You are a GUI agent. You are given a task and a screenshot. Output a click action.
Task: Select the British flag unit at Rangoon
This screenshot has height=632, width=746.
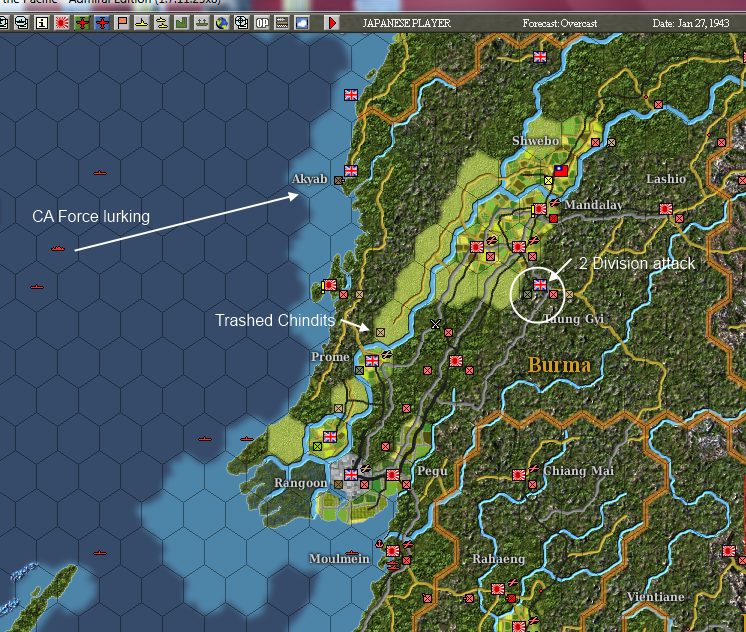(x=351, y=474)
